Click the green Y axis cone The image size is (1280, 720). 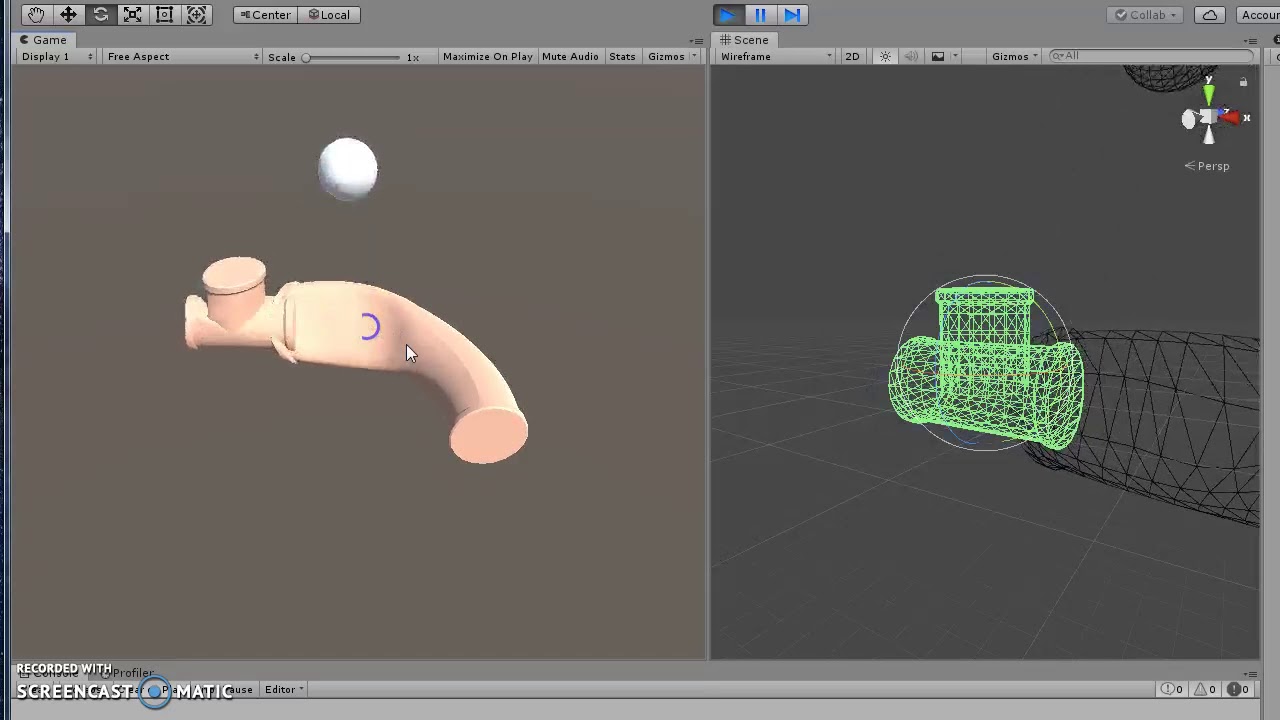1209,94
